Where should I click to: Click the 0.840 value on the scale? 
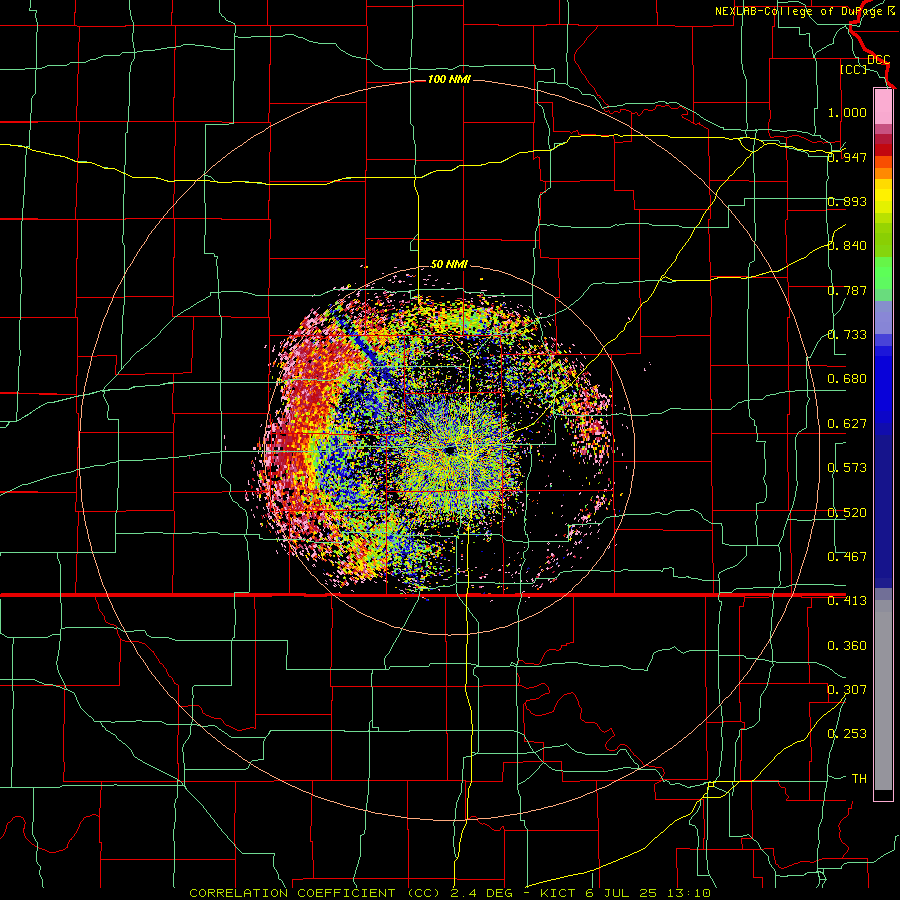click(847, 246)
